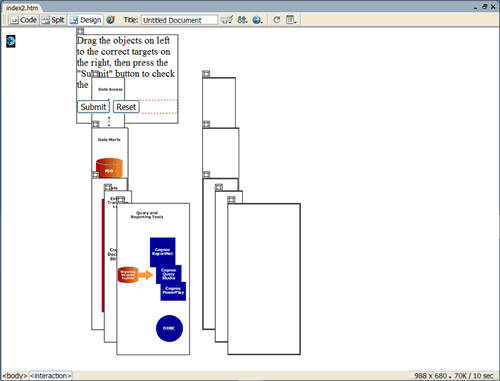Select the largest front target layer's handle
The height and width of the screenshot is (381, 500).
click(x=231, y=200)
